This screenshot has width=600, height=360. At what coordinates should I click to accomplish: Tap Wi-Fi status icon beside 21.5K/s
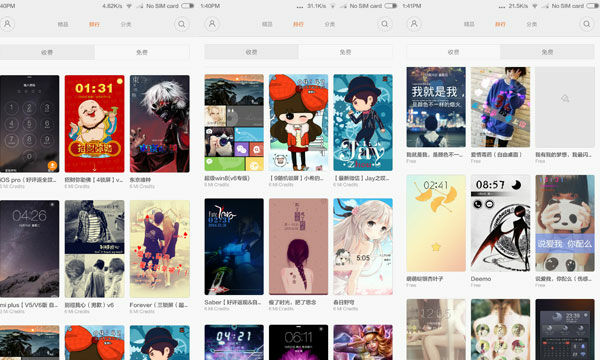click(535, 6)
